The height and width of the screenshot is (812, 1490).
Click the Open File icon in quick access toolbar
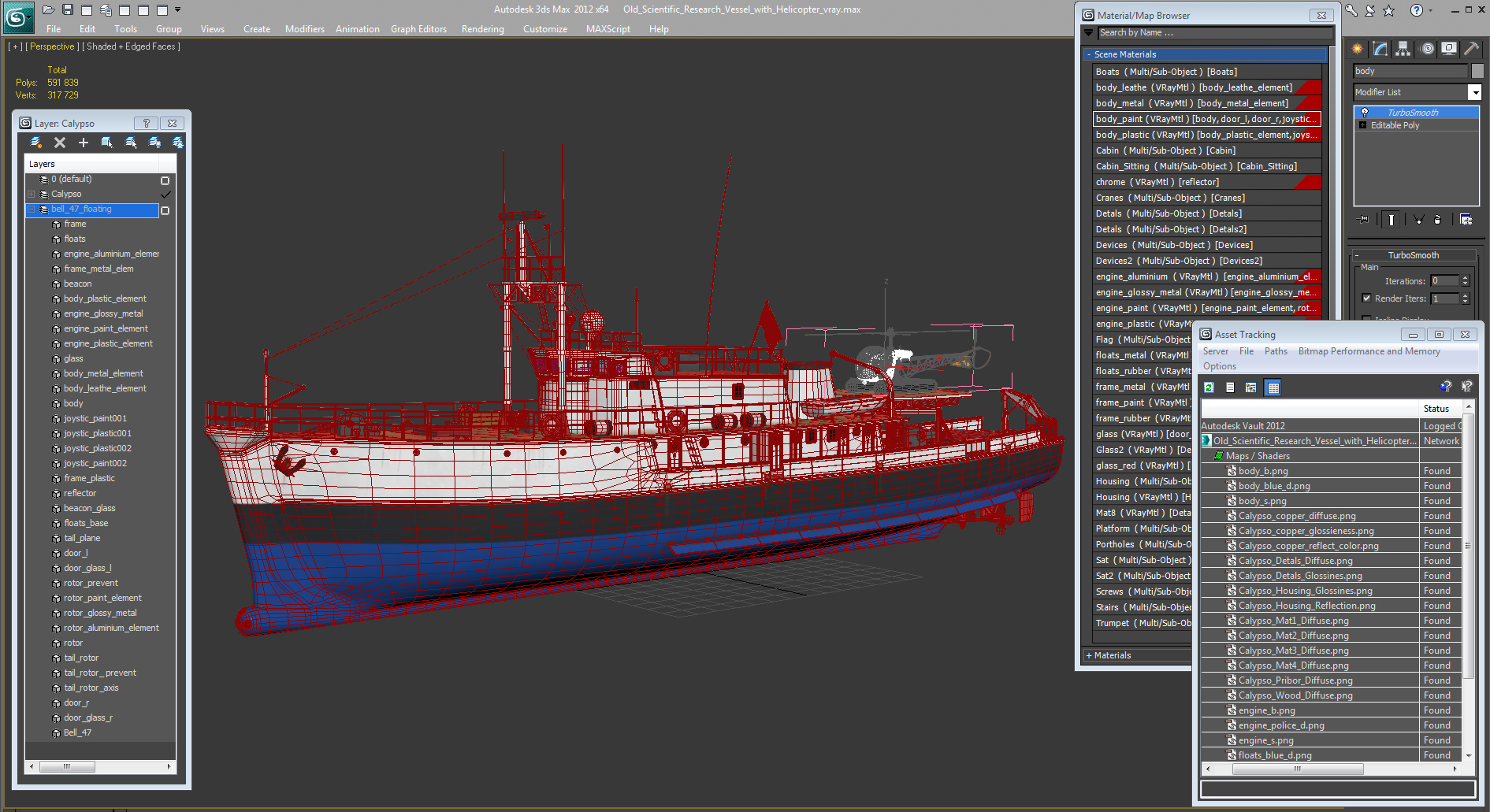click(49, 9)
